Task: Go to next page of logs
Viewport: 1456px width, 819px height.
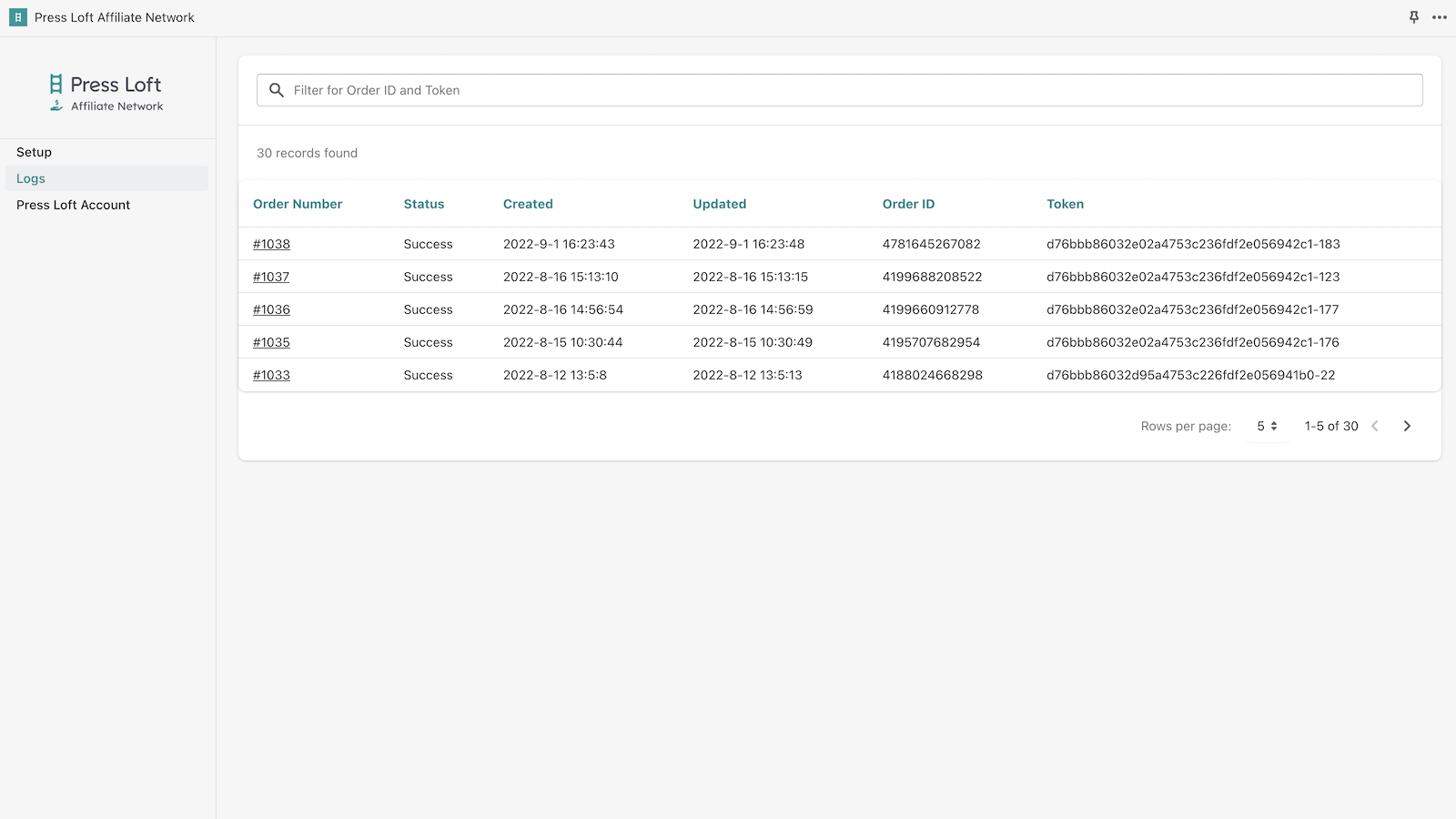Action: coord(1407,426)
